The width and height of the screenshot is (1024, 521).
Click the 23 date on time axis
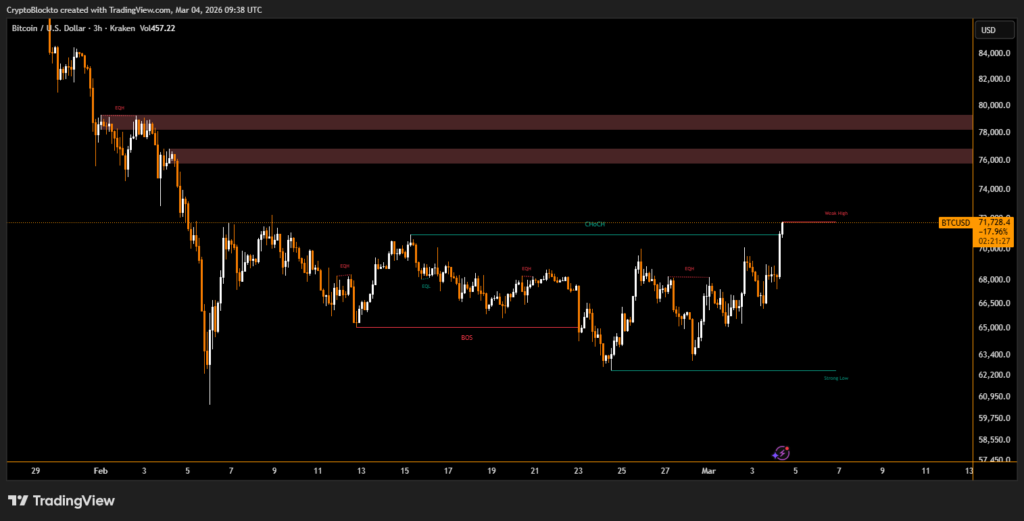(x=578, y=469)
